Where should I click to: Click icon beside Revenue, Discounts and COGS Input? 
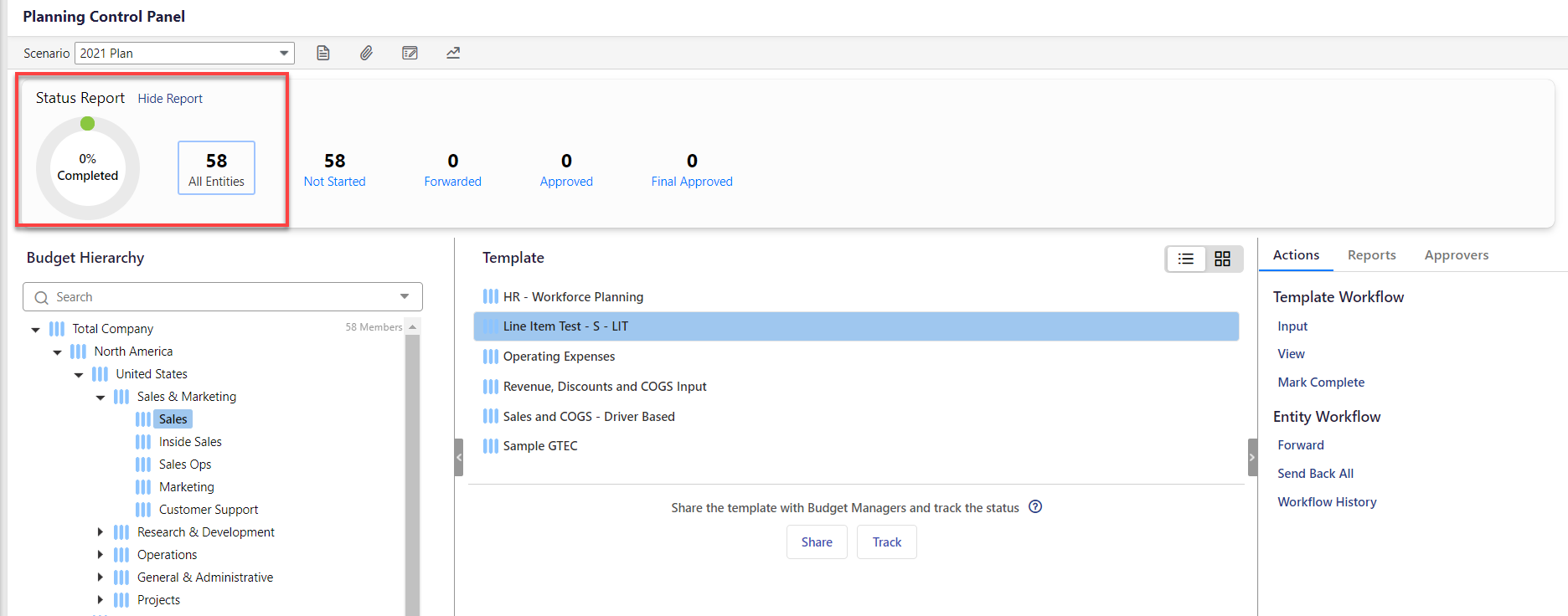(x=491, y=387)
